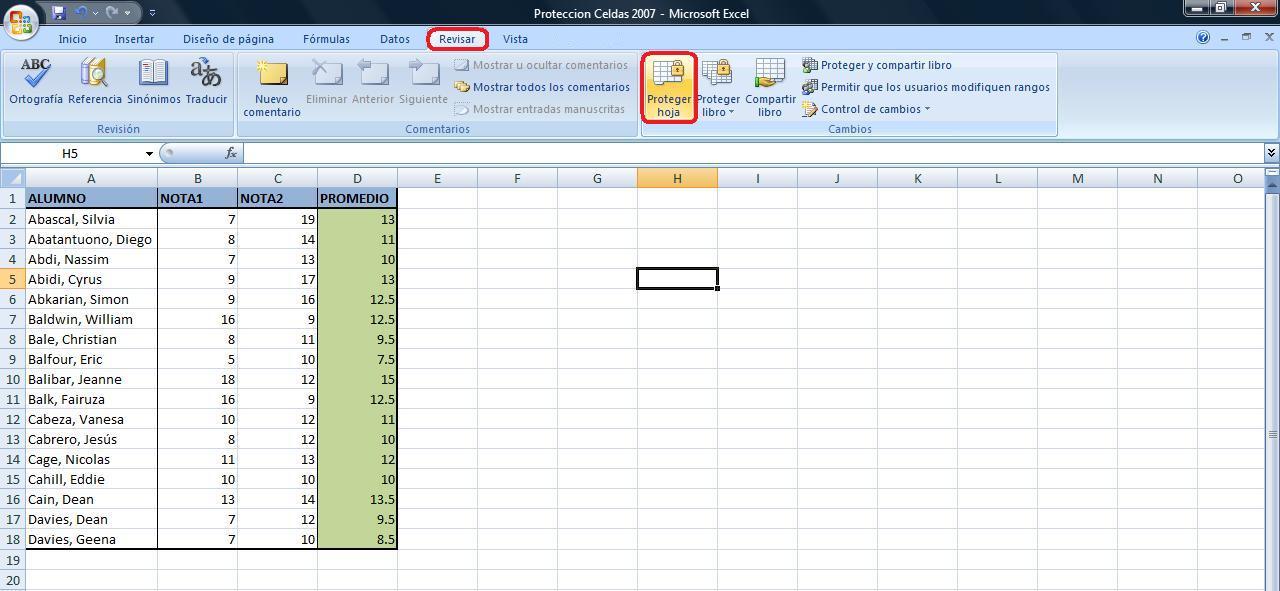Switch to the Vista tab
1280x591 pixels.
[x=515, y=39]
